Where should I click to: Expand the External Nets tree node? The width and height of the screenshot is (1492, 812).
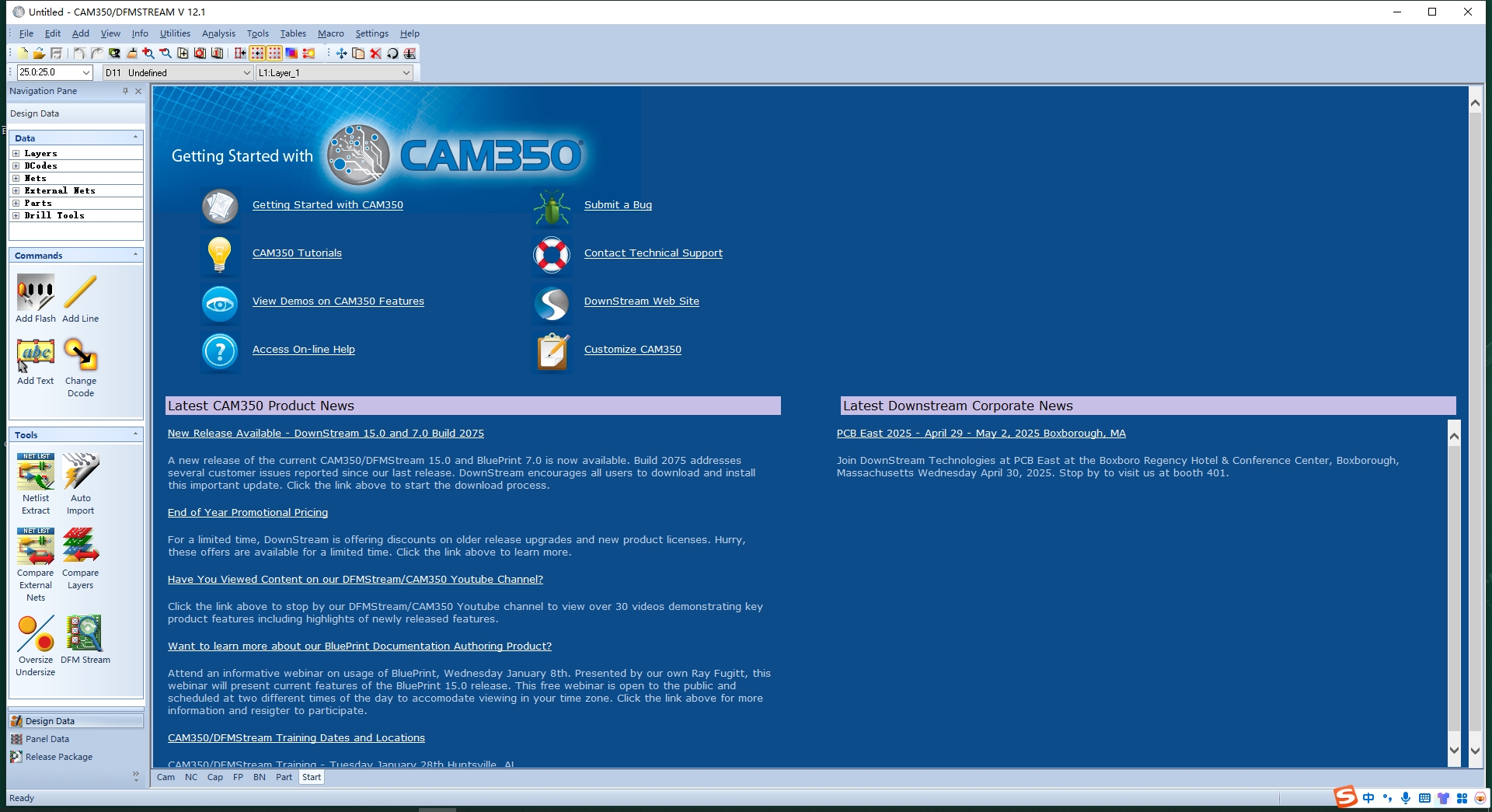click(x=16, y=190)
